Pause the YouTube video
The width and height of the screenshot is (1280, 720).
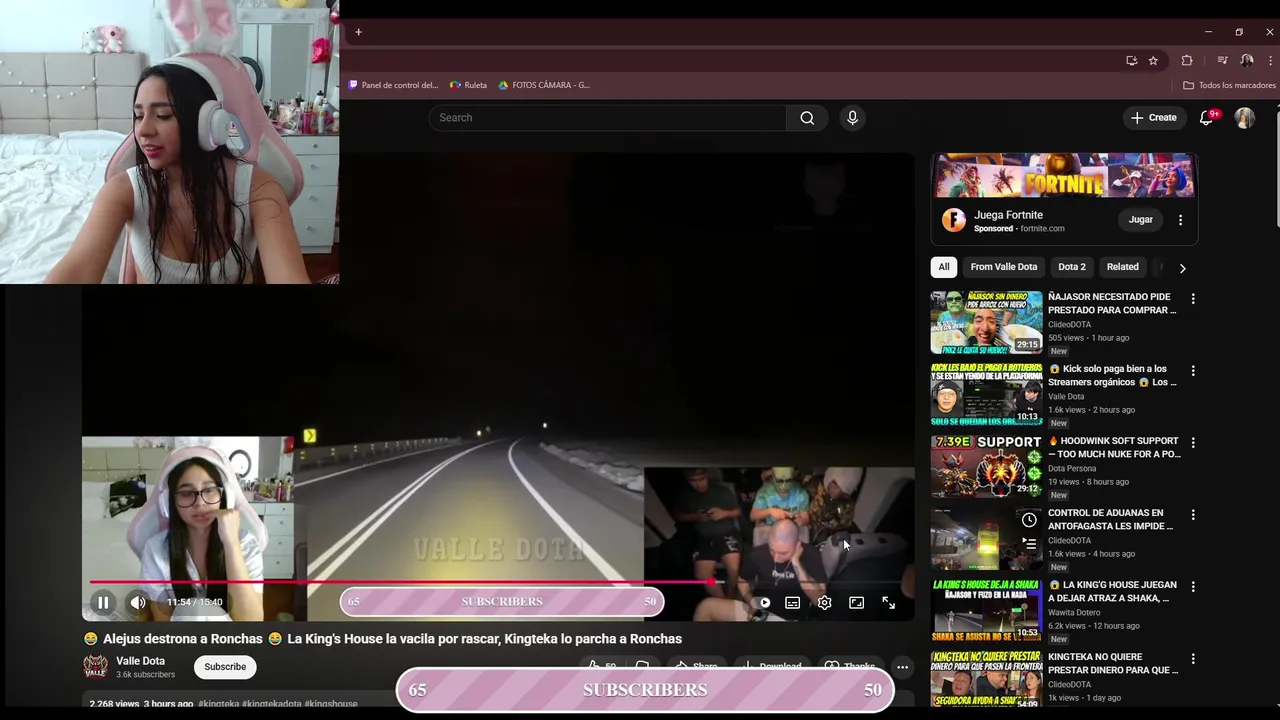coord(103,602)
